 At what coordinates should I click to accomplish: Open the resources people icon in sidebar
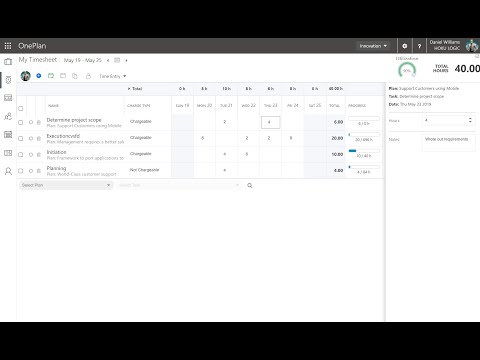[x=8, y=116]
